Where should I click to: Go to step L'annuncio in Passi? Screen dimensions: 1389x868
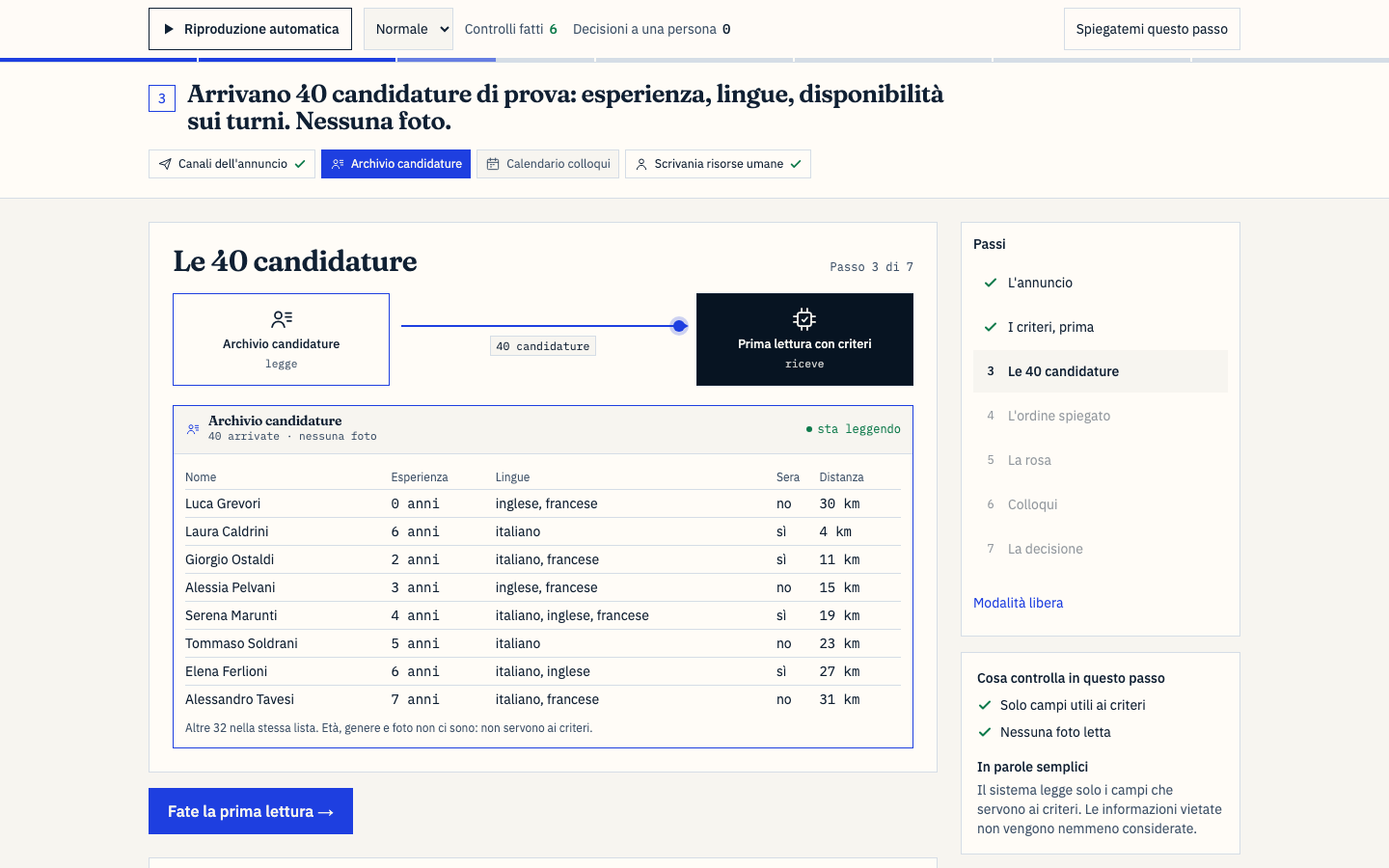(1101, 283)
